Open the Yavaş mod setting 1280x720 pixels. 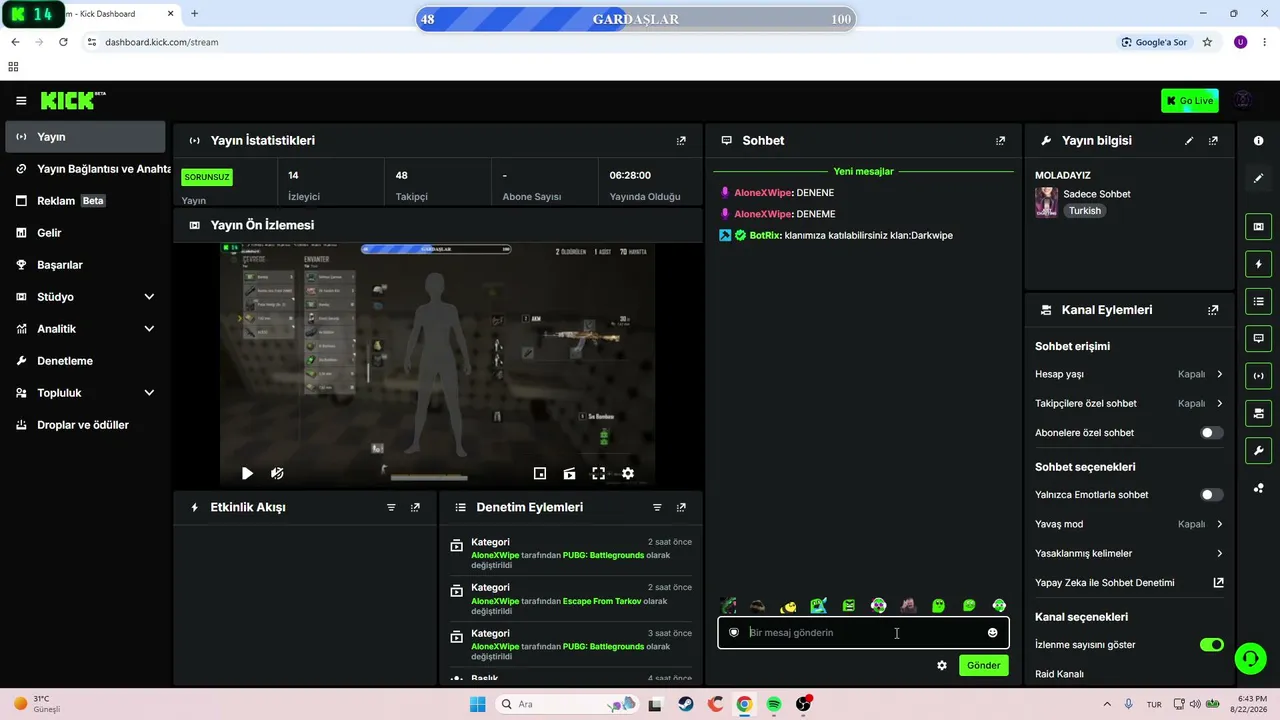tap(1129, 524)
